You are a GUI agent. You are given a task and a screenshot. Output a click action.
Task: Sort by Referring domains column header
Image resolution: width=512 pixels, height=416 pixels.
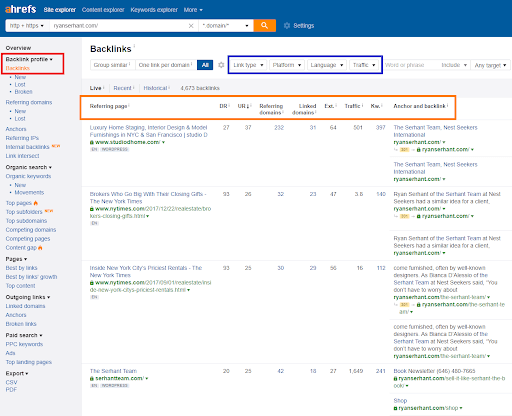[x=271, y=109]
